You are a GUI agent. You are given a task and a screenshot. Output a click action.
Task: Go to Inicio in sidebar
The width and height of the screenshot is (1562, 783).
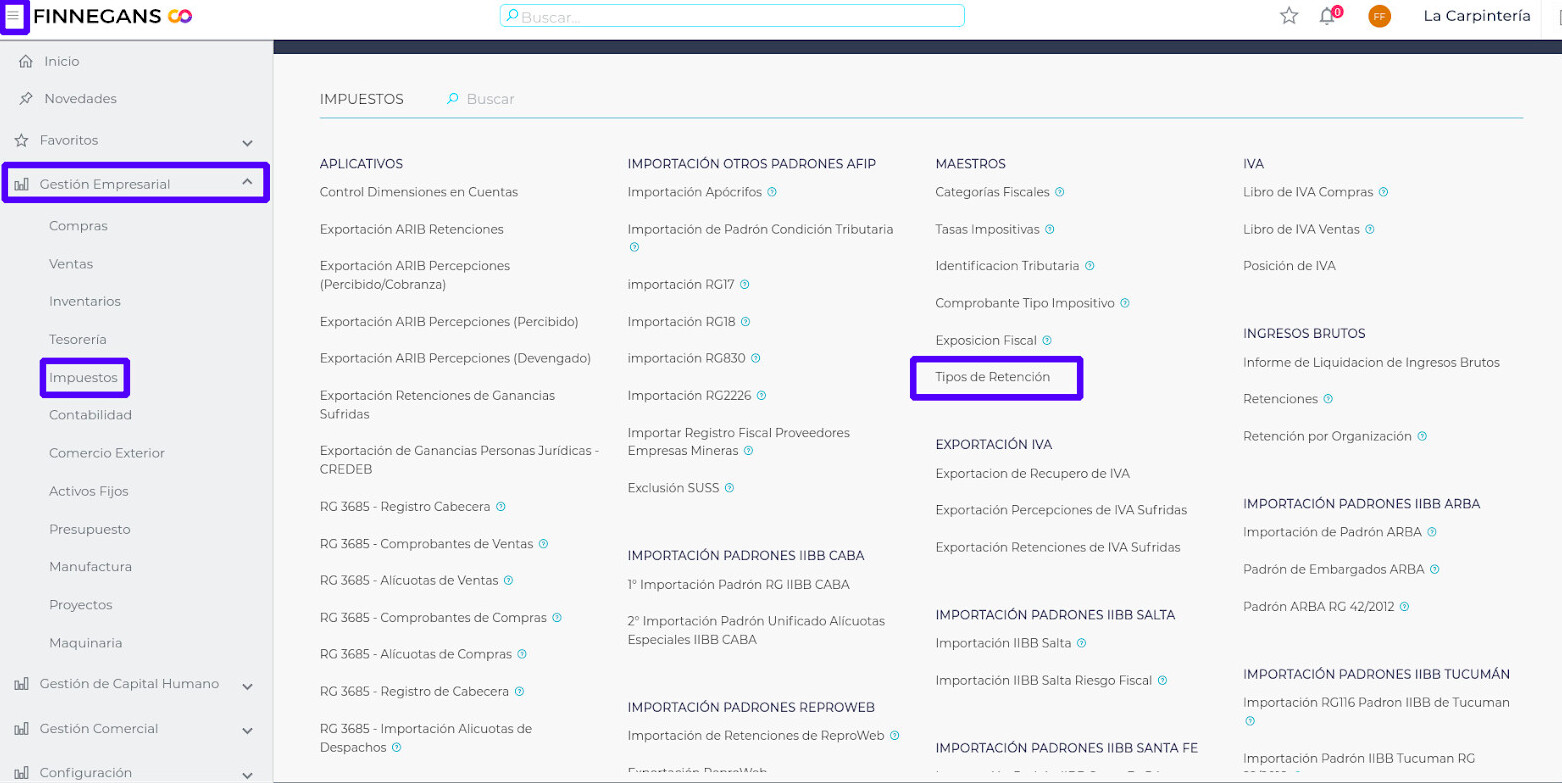pyautogui.click(x=61, y=62)
